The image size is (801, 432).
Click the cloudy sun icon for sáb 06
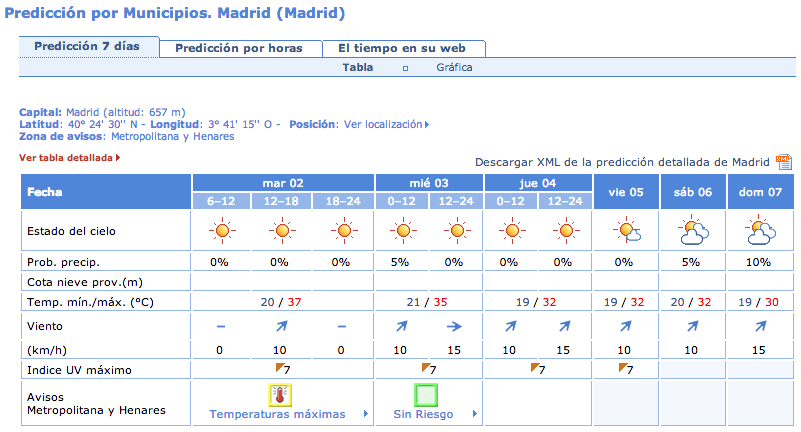(693, 231)
